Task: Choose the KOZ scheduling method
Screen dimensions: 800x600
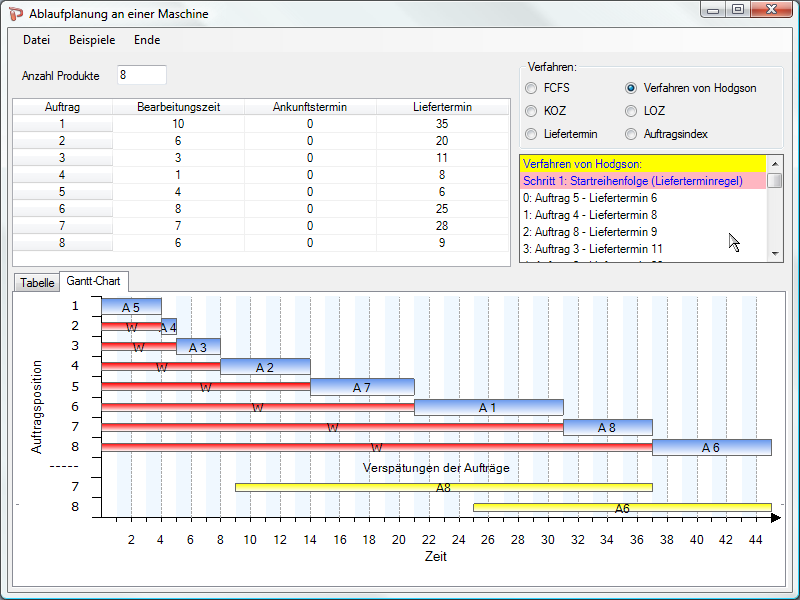Action: (x=531, y=111)
